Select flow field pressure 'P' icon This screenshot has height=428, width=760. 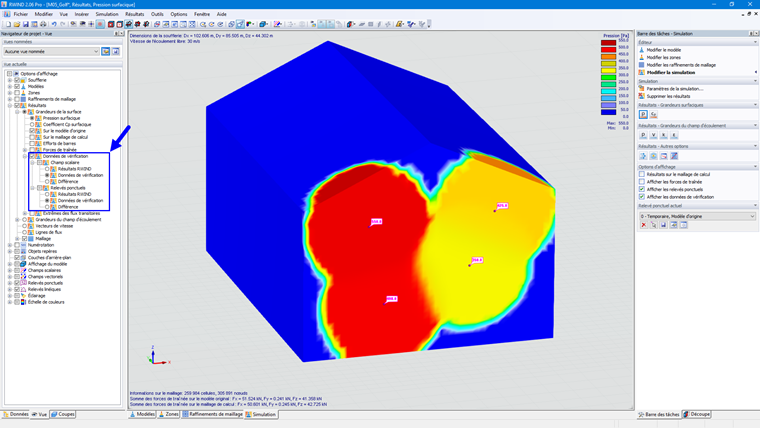tap(643, 135)
